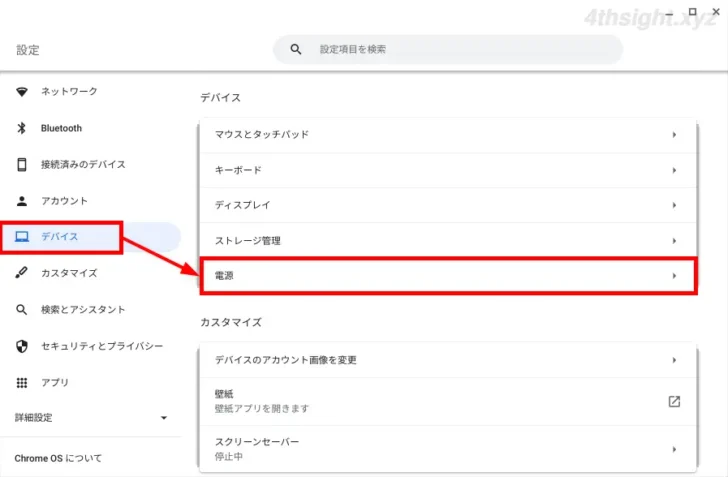Click the laptop icon for デバイス
728x477 pixels.
tap(21, 237)
